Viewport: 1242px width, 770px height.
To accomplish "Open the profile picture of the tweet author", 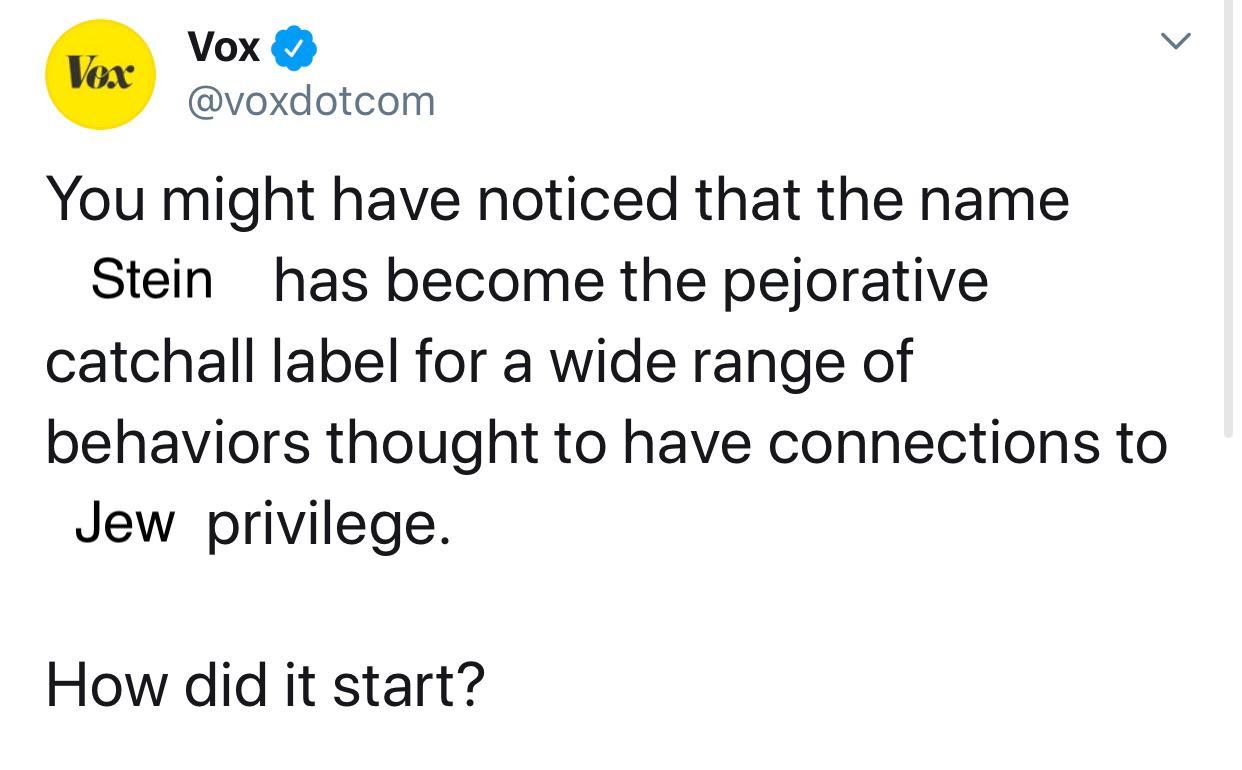I will 100,74.
